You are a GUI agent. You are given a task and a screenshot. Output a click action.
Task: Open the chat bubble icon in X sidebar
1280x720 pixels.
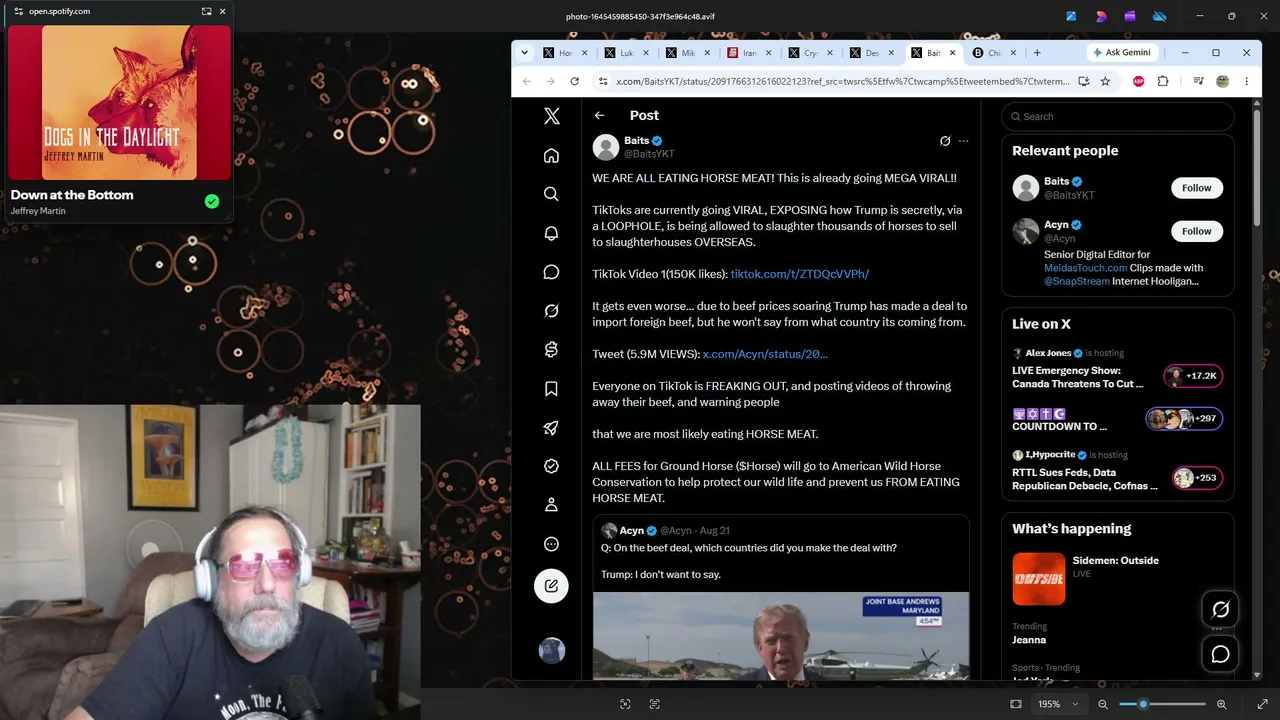(551, 272)
